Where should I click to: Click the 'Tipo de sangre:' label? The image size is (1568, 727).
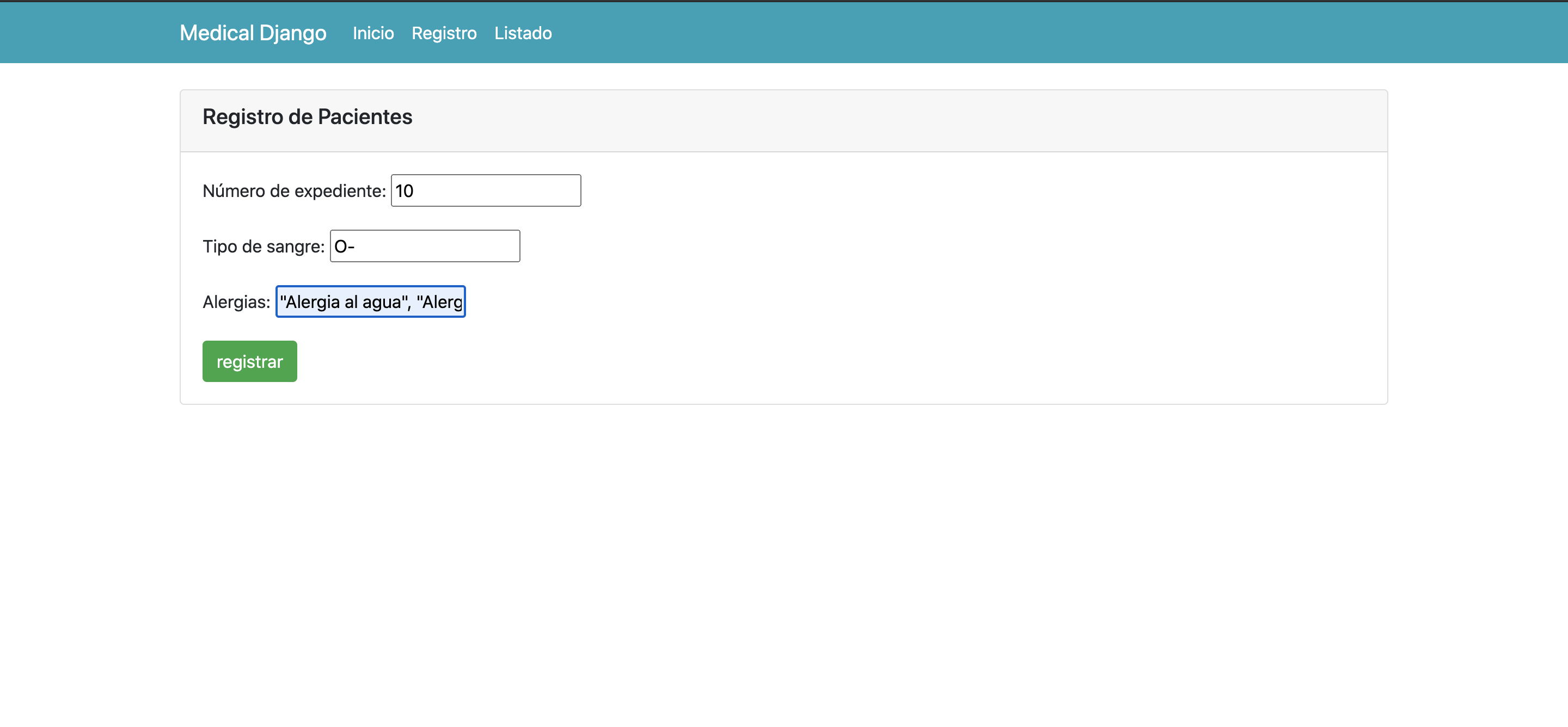263,247
